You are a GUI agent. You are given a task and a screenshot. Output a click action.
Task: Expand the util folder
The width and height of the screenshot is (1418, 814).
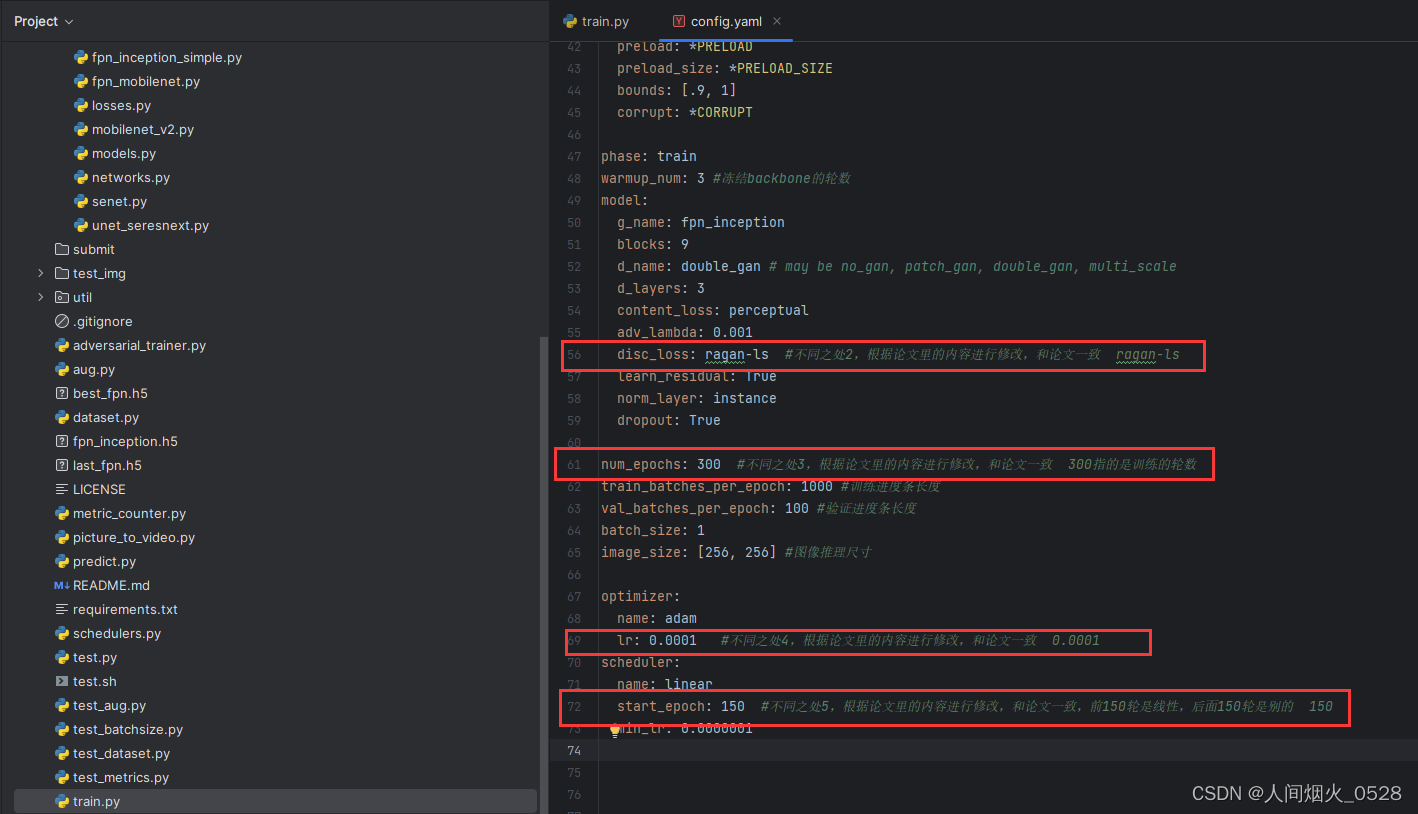(x=40, y=297)
